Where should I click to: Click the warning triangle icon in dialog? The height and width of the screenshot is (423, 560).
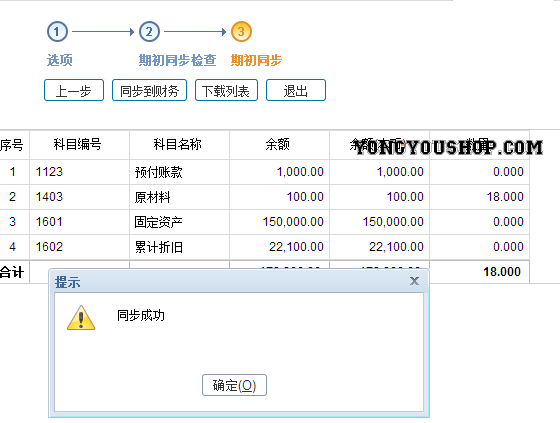(x=81, y=318)
